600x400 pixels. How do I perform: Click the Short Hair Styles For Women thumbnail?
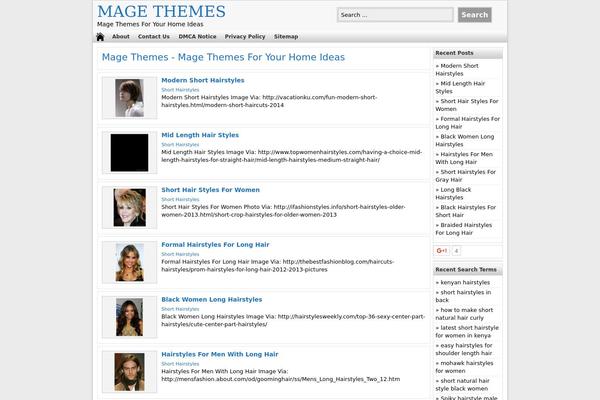[129, 207]
